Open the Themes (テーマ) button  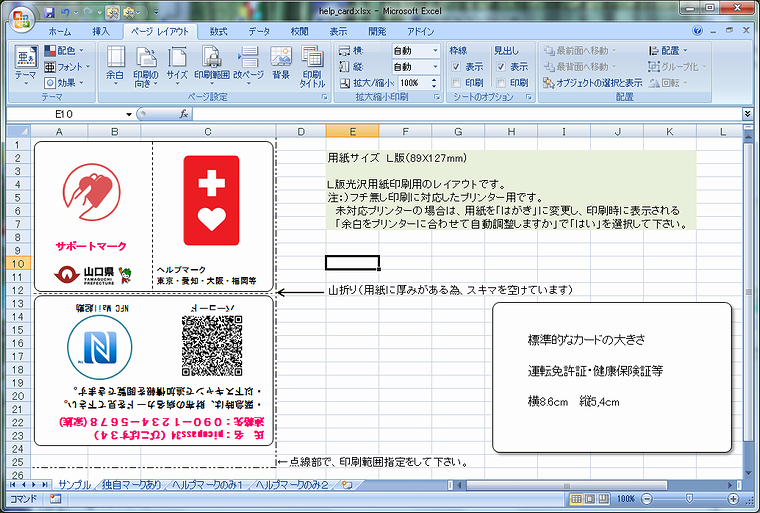(25, 66)
